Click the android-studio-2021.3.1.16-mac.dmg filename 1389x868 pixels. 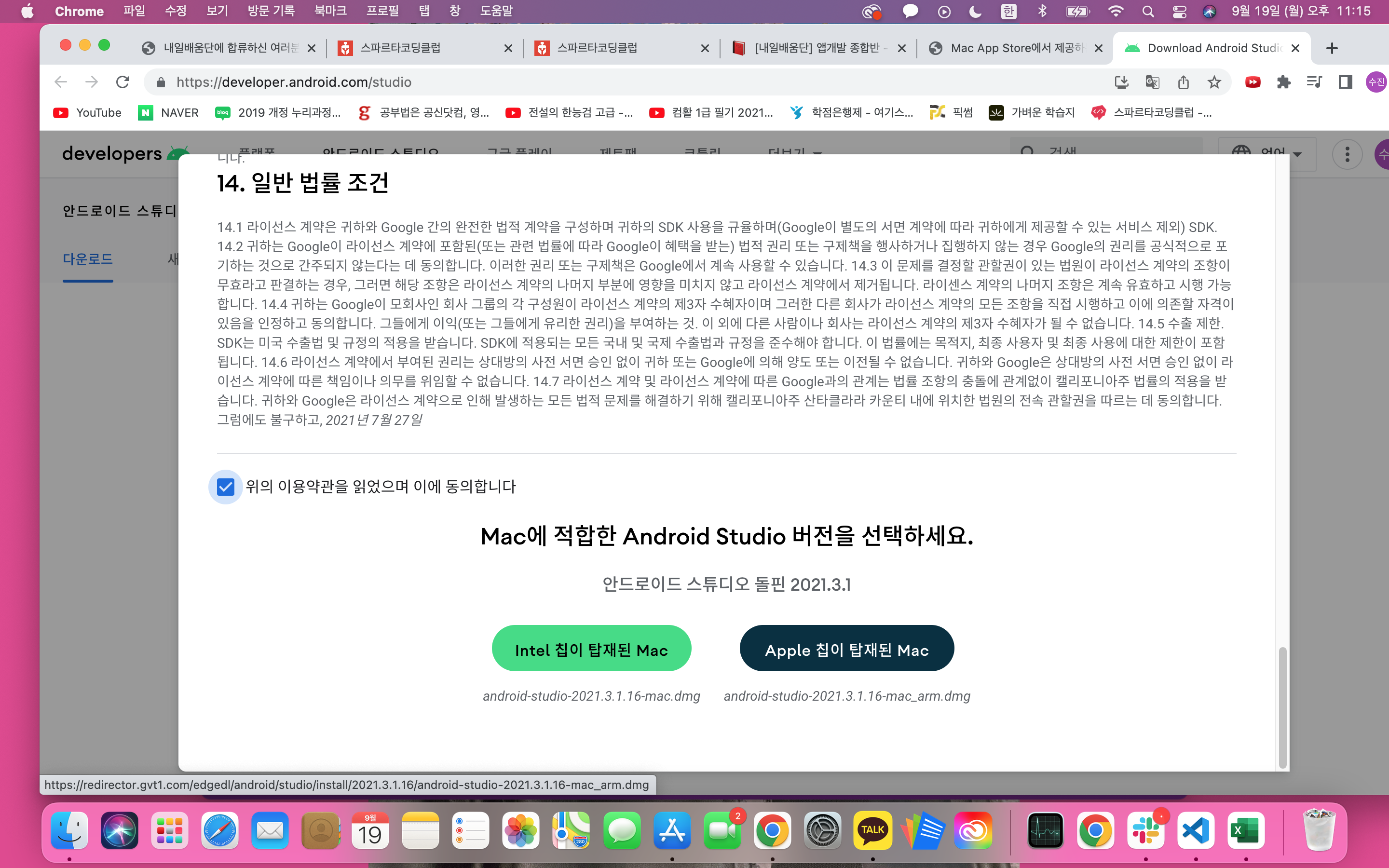(x=591, y=696)
